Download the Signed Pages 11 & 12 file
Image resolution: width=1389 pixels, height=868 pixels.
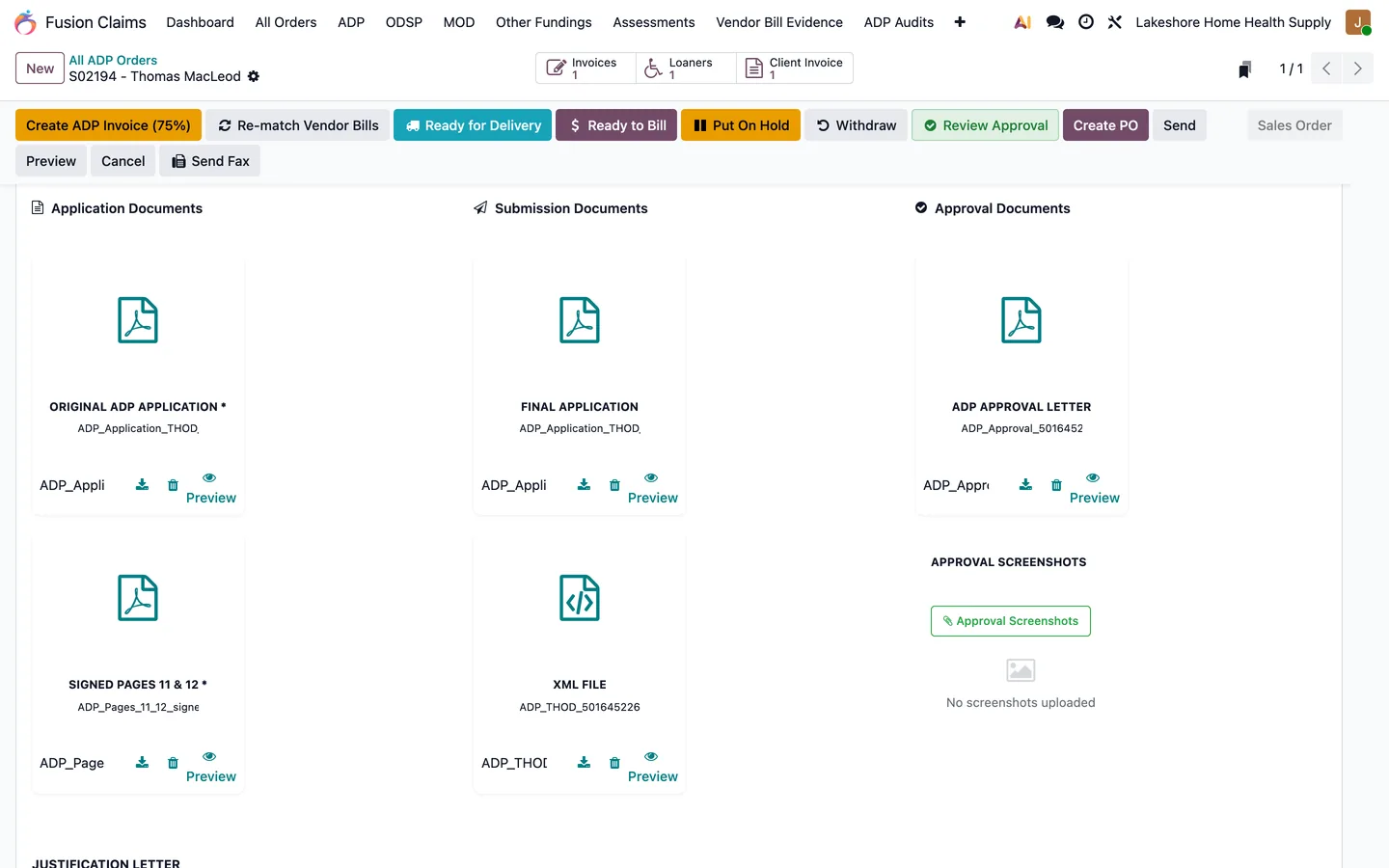tap(142, 763)
